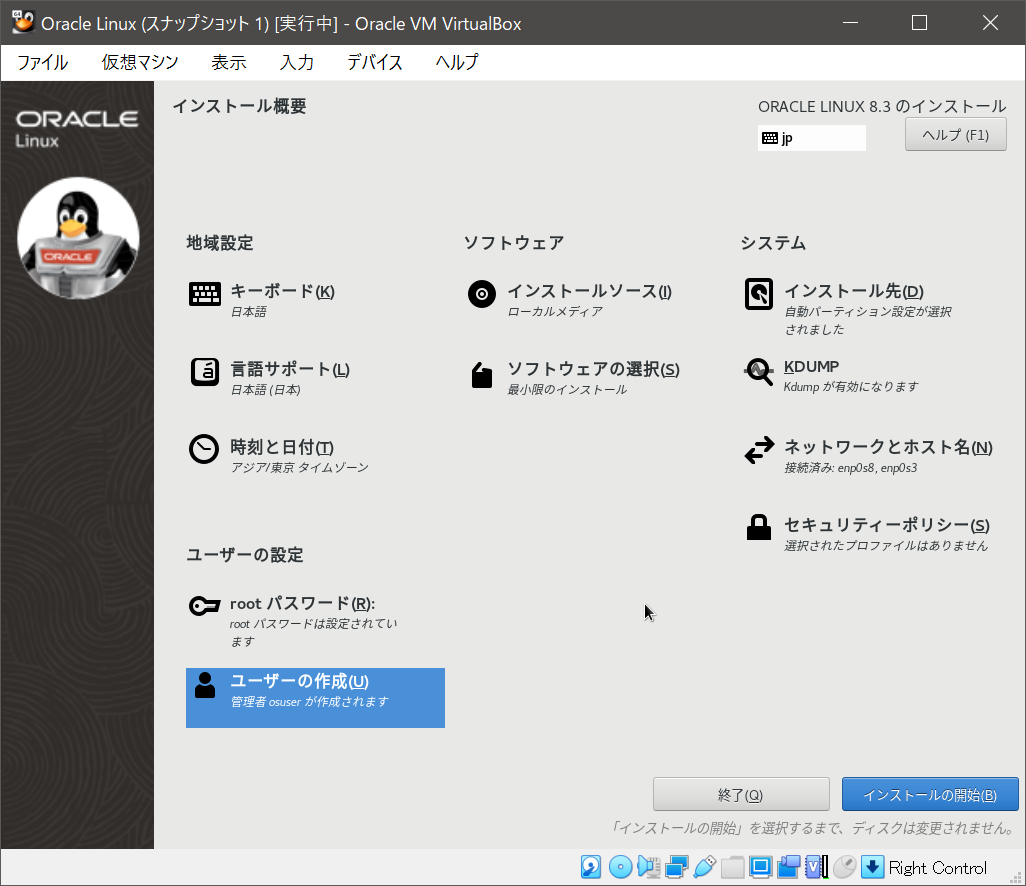This screenshot has height=886, width=1026.
Task: Click the mouse integration status icon
Action: click(x=845, y=867)
